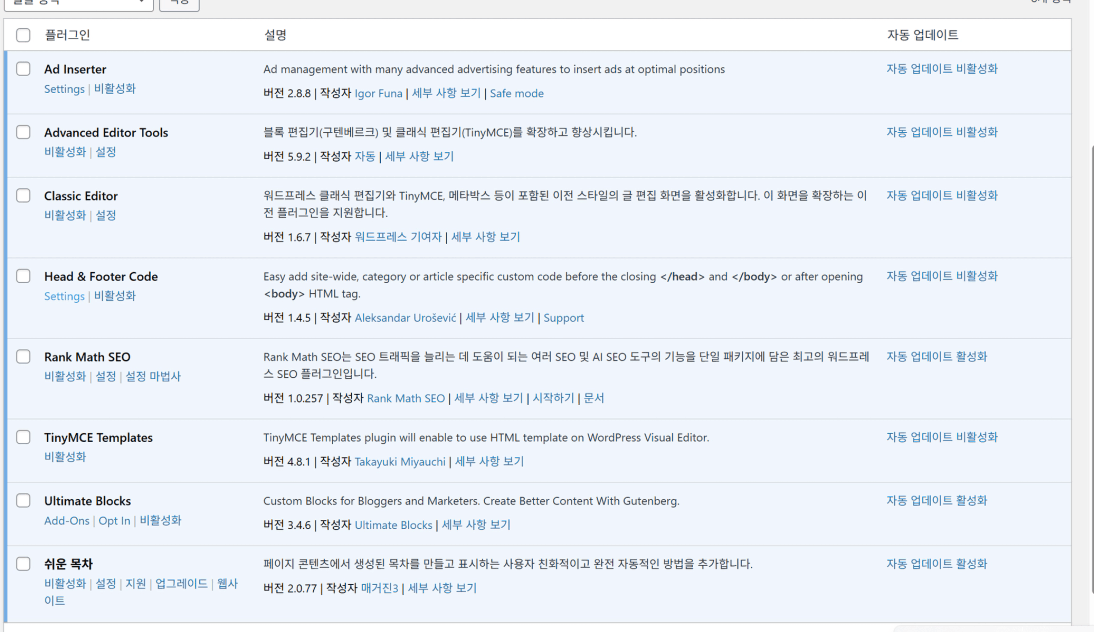The width and height of the screenshot is (1094, 632).
Task: Open 쉬운 목차 설정 link
Action: point(106,584)
